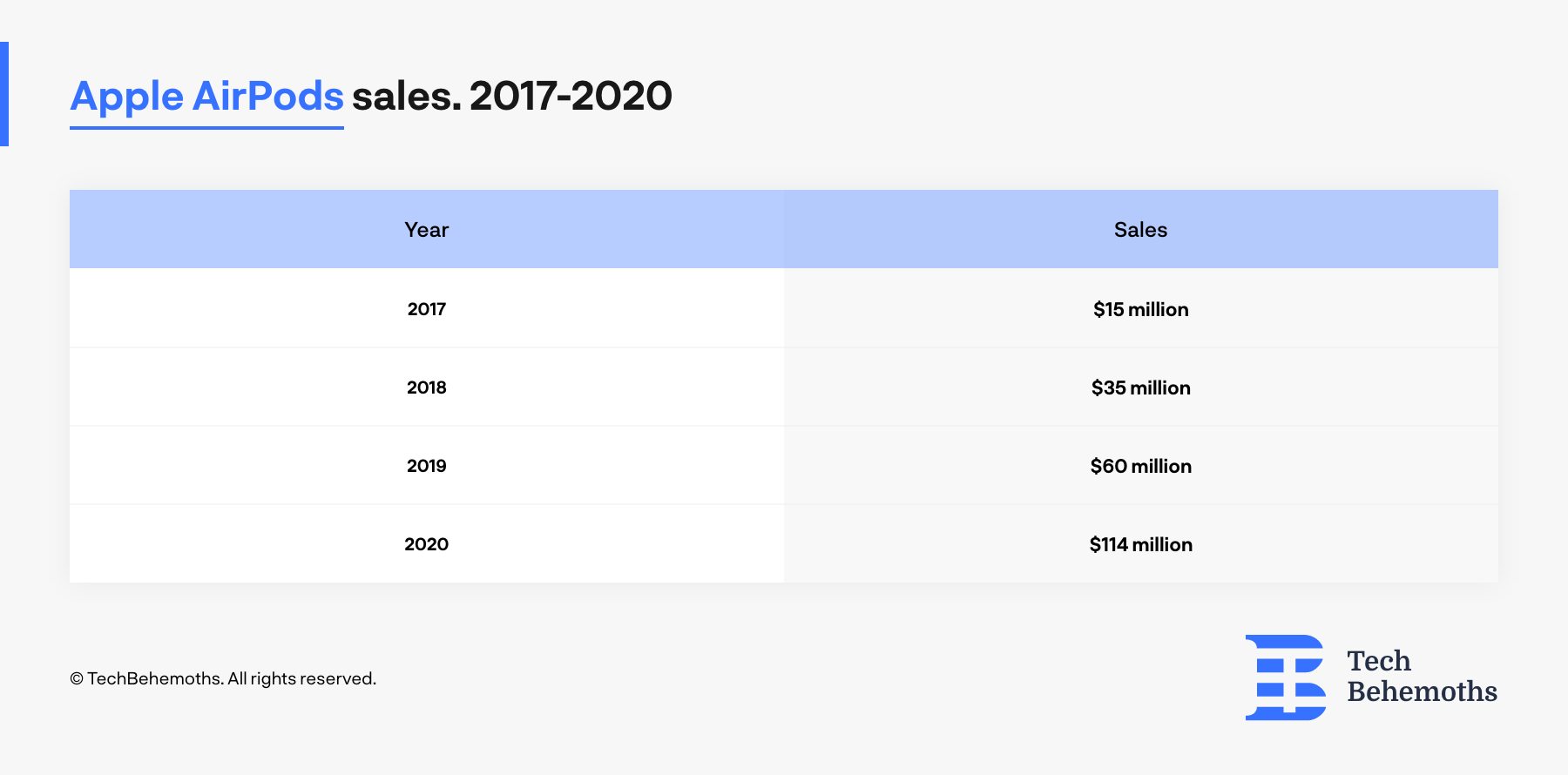Viewport: 1568px width, 775px height.
Task: Click the 'sales. 2017-2020' heading text
Action: coord(512,96)
